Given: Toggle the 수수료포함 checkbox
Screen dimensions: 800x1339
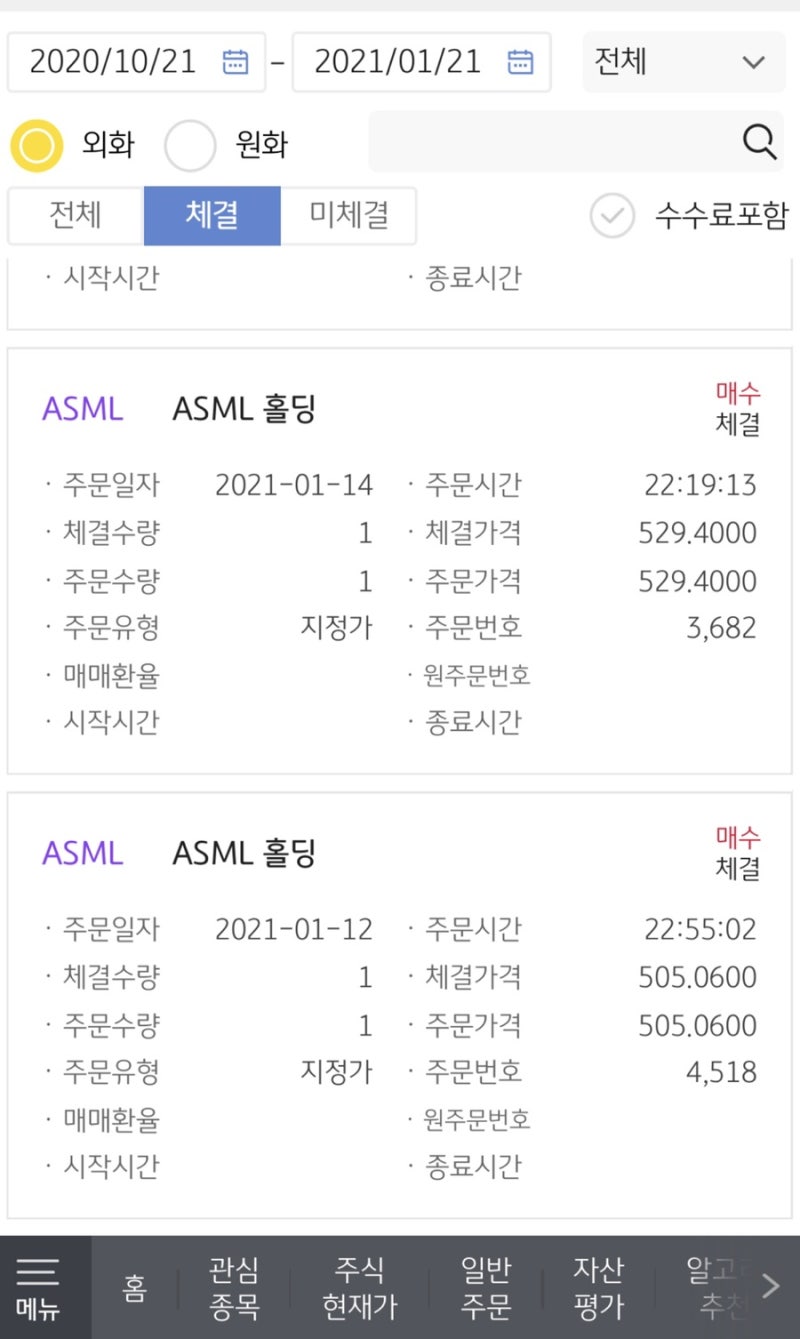Looking at the screenshot, I should click(612, 215).
